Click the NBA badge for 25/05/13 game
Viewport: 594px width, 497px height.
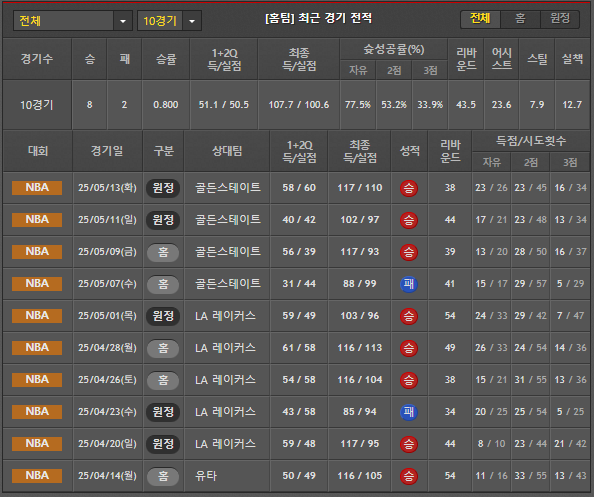point(37,188)
